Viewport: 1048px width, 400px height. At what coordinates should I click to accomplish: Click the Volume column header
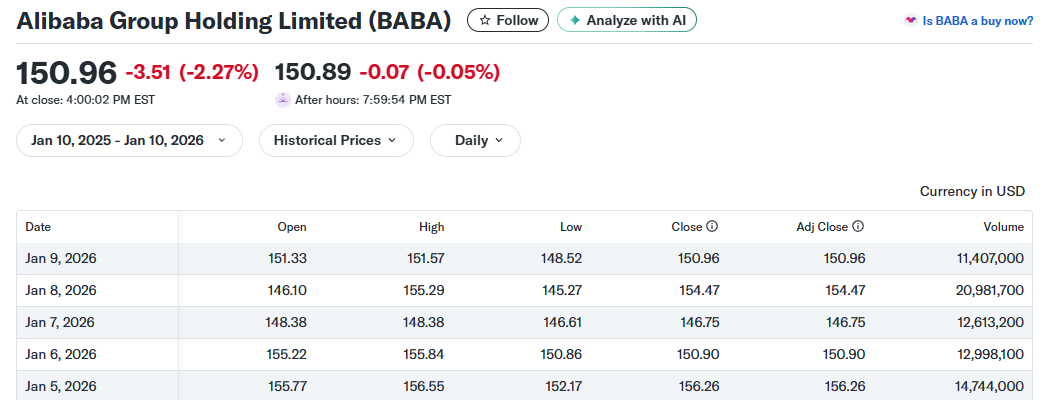click(1003, 227)
